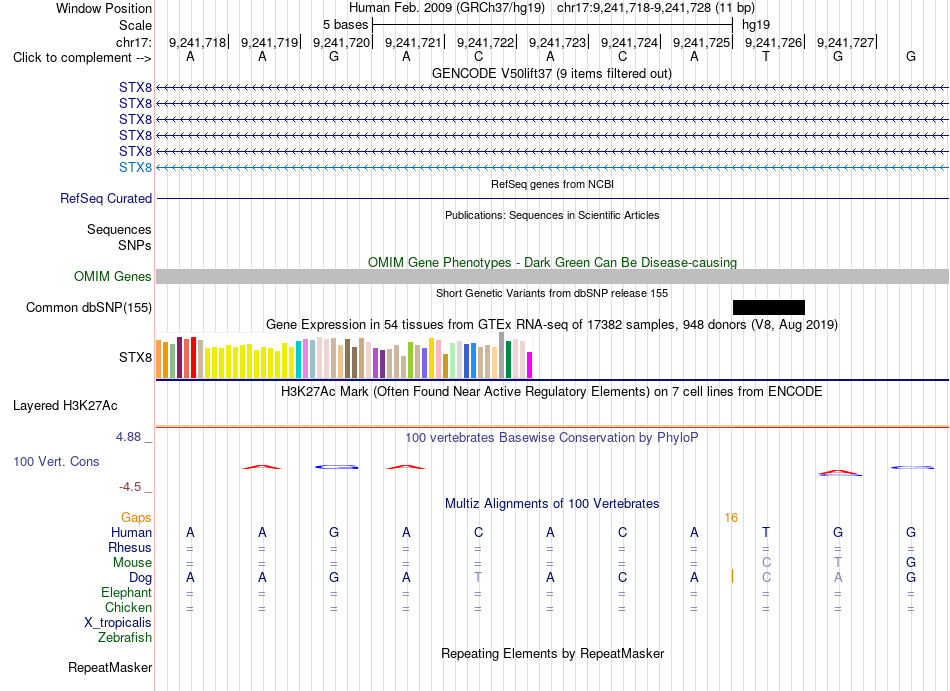
Task: Click 'Multiz Alignments of 100 Vertebrates' title
Action: click(552, 503)
